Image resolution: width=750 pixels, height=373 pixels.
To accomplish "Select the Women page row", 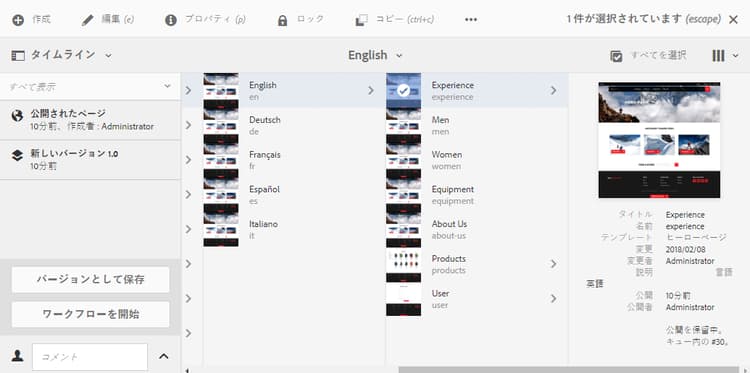I will tap(477, 160).
